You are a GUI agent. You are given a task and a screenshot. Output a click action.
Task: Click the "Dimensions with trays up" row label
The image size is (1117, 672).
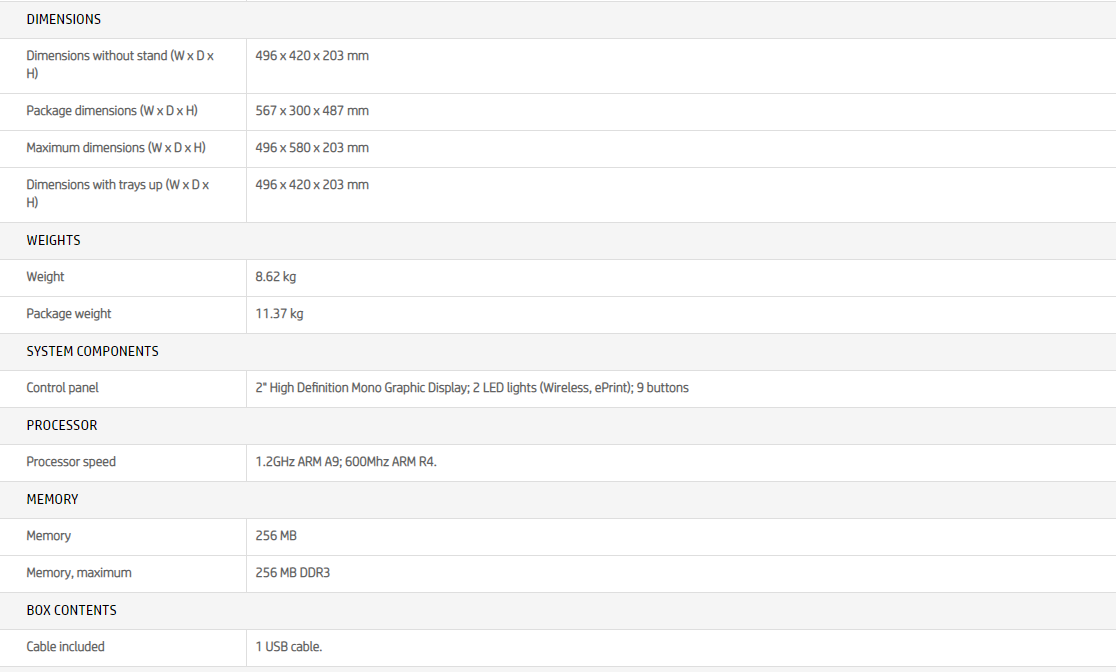[118, 193]
